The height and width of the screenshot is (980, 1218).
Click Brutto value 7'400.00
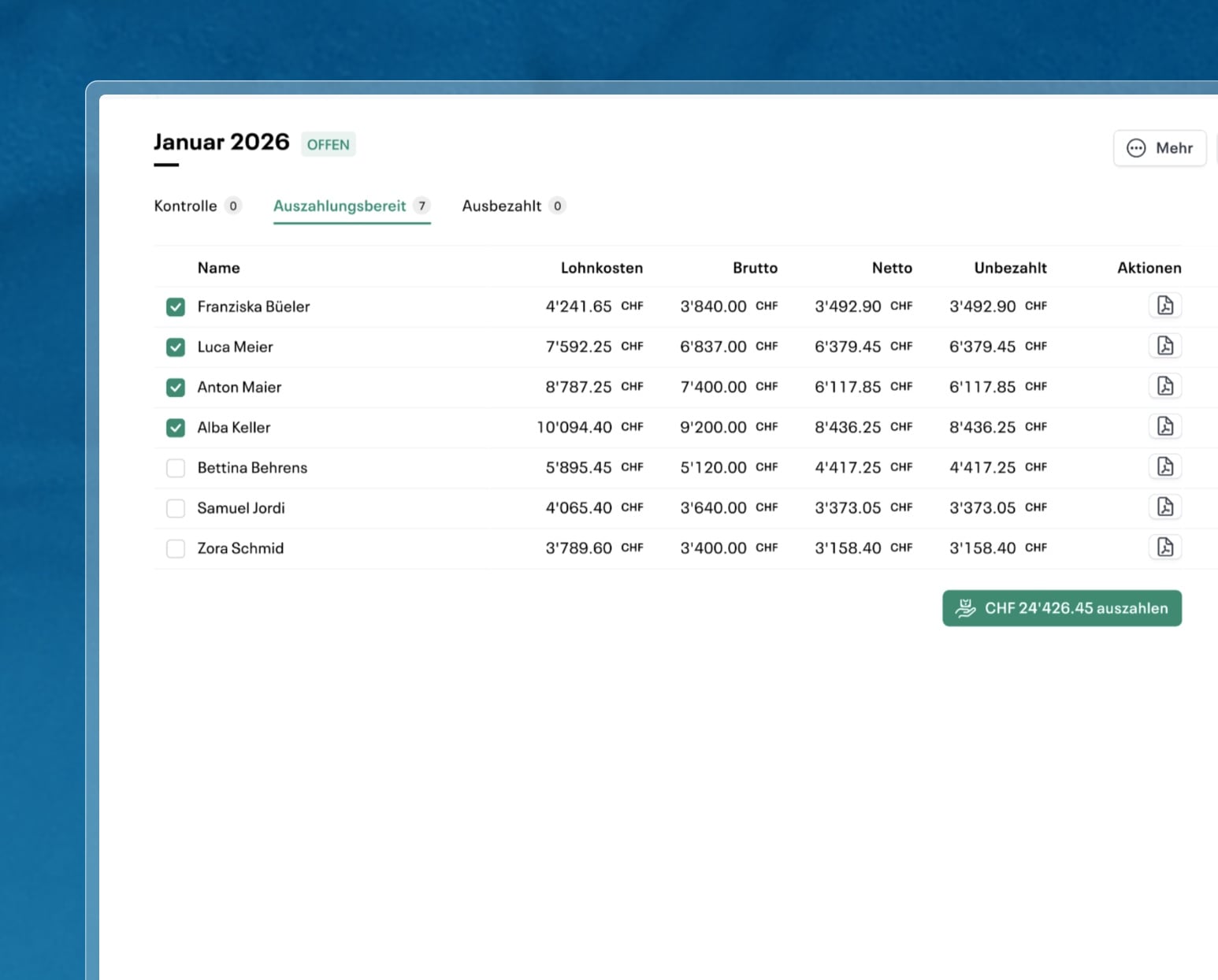(713, 387)
